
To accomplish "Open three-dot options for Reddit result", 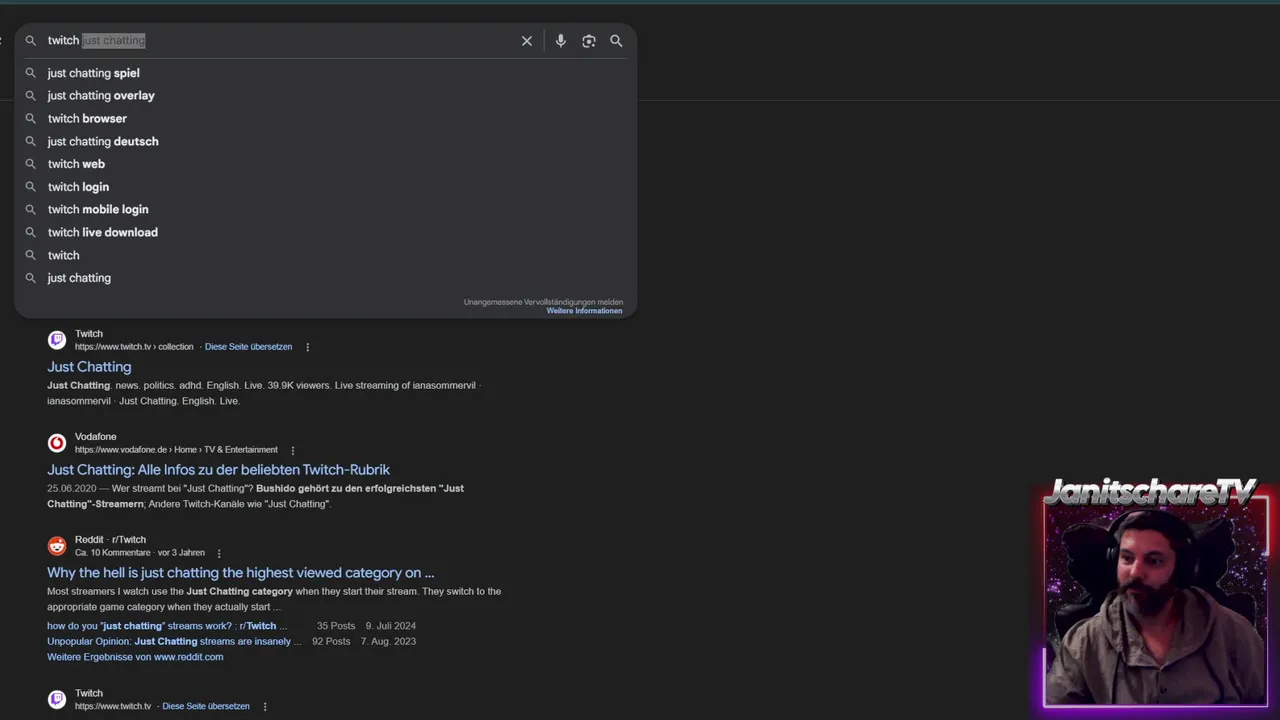I will pyautogui.click(x=219, y=553).
